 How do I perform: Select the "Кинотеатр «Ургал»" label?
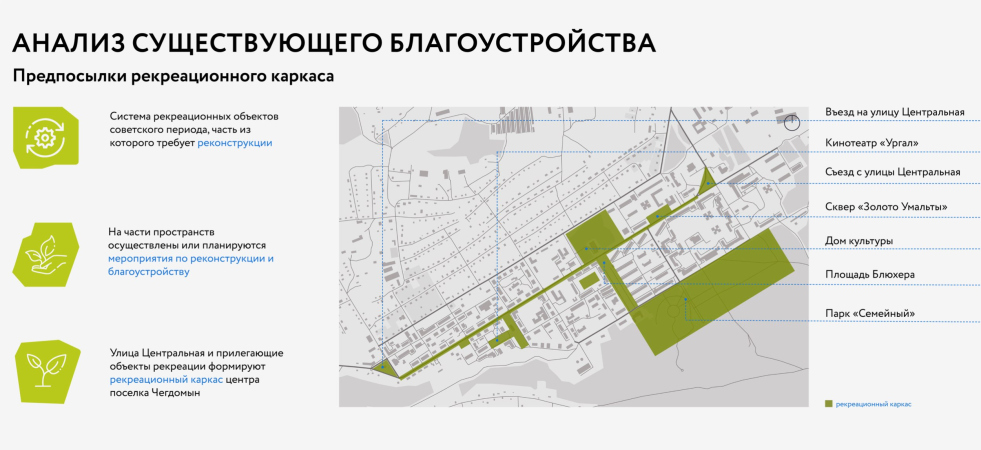click(x=871, y=142)
